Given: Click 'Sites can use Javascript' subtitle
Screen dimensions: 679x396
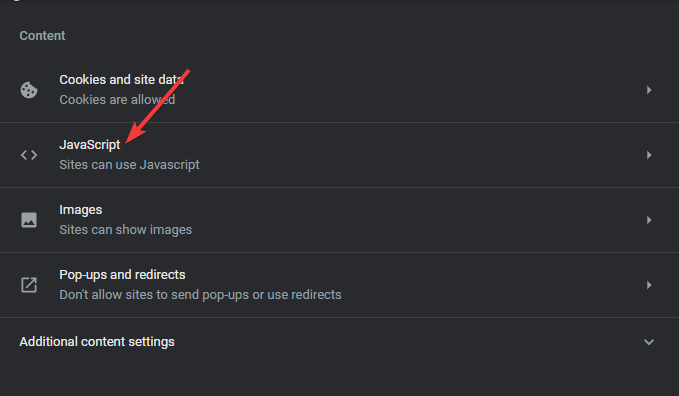Looking at the screenshot, I should pyautogui.click(x=129, y=165).
